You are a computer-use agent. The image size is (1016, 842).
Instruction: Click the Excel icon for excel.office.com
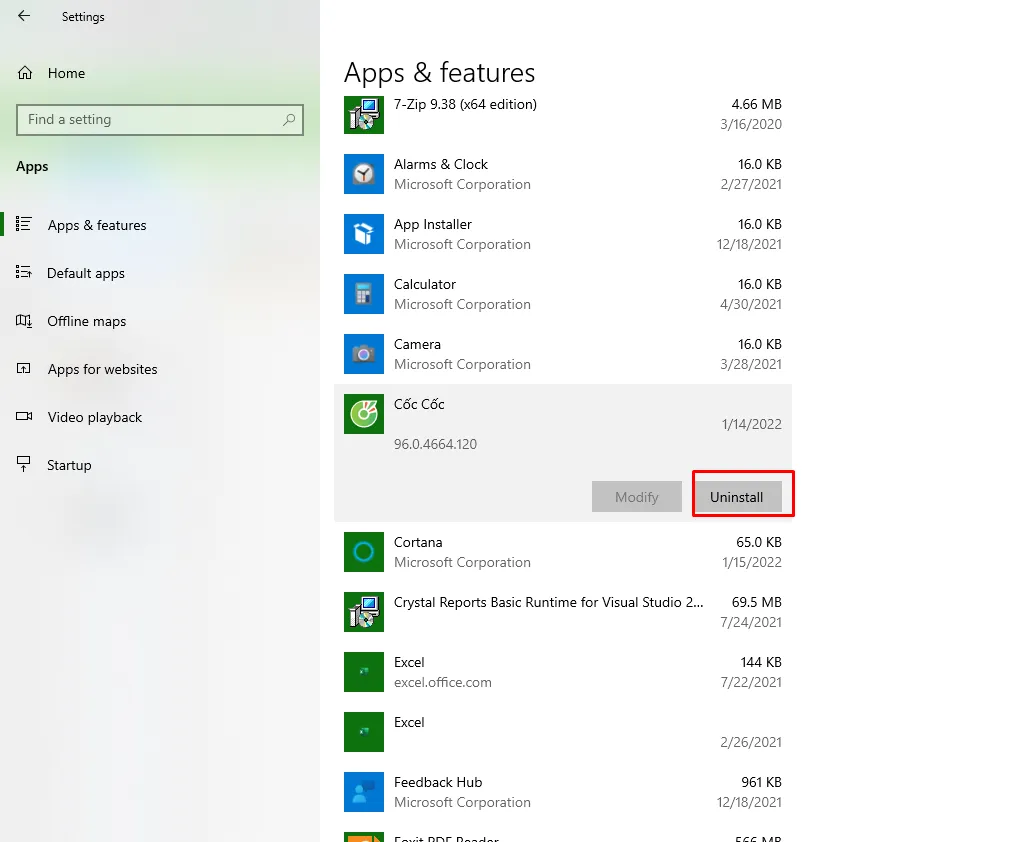point(363,672)
